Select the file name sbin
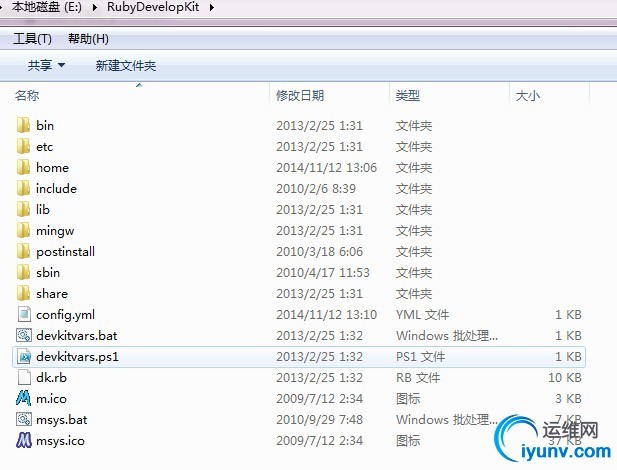The image size is (617, 470). click(48, 272)
